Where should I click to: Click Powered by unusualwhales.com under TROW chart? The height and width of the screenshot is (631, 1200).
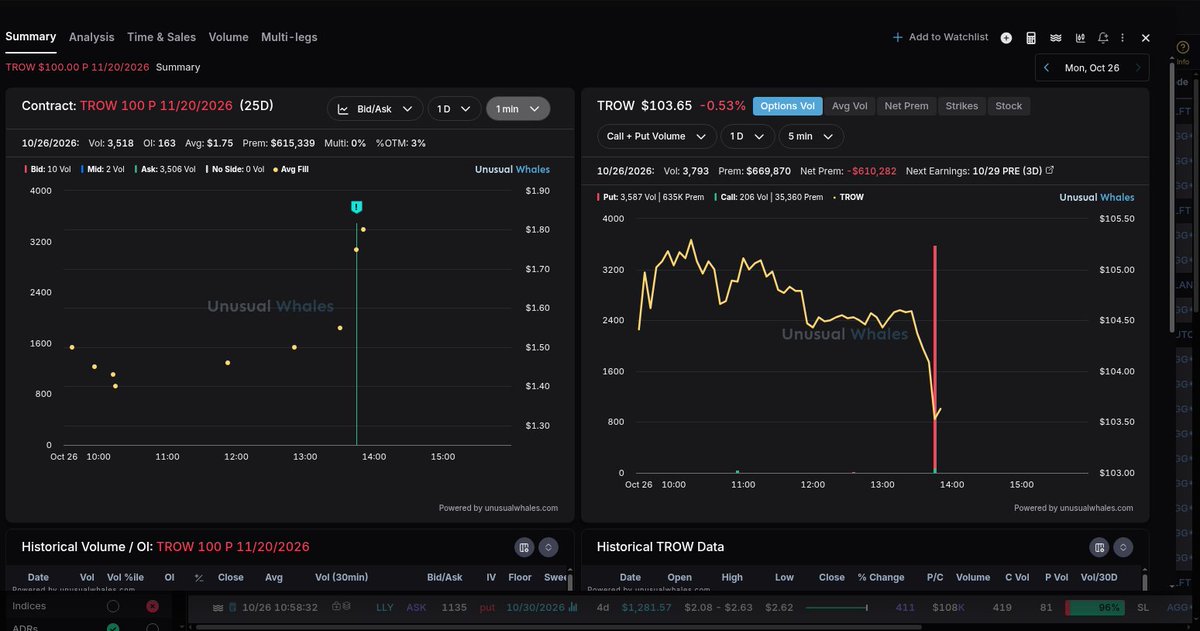tap(1073, 508)
